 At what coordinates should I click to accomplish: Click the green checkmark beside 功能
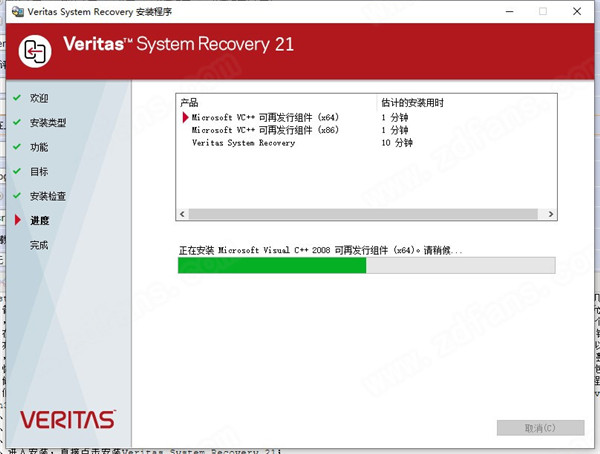point(17,147)
